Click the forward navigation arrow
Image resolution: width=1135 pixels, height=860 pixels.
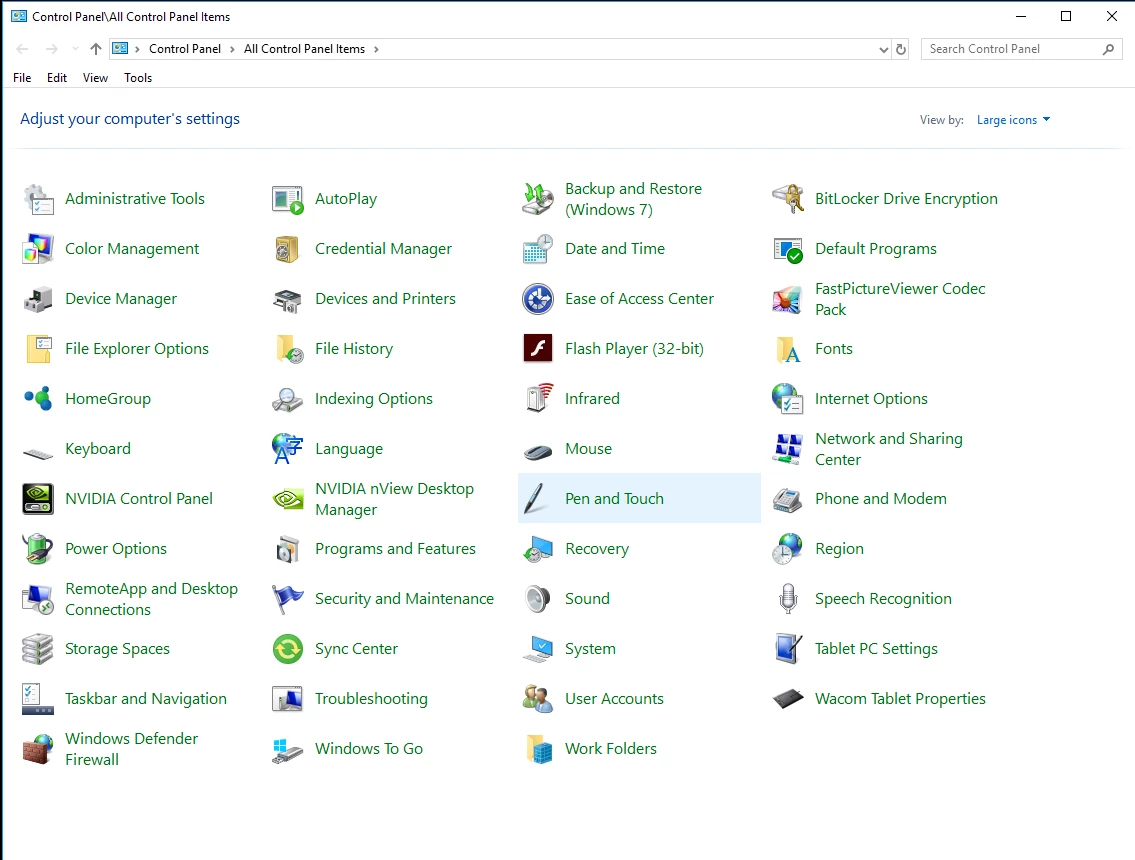[x=51, y=49]
